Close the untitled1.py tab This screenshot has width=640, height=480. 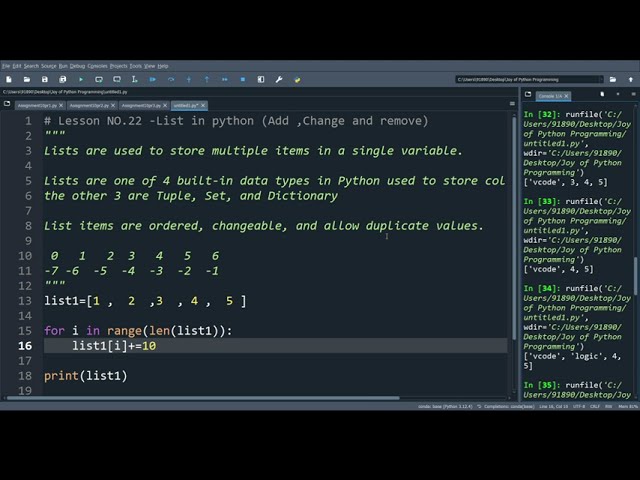203,105
